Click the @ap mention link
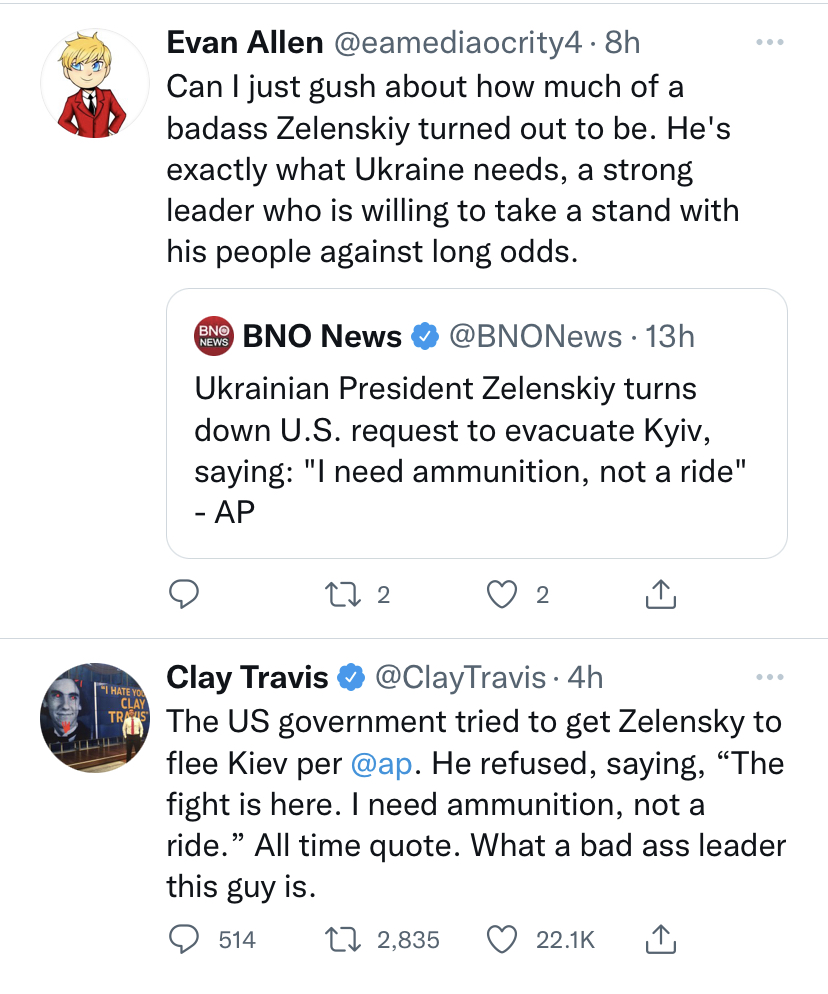 (378, 763)
